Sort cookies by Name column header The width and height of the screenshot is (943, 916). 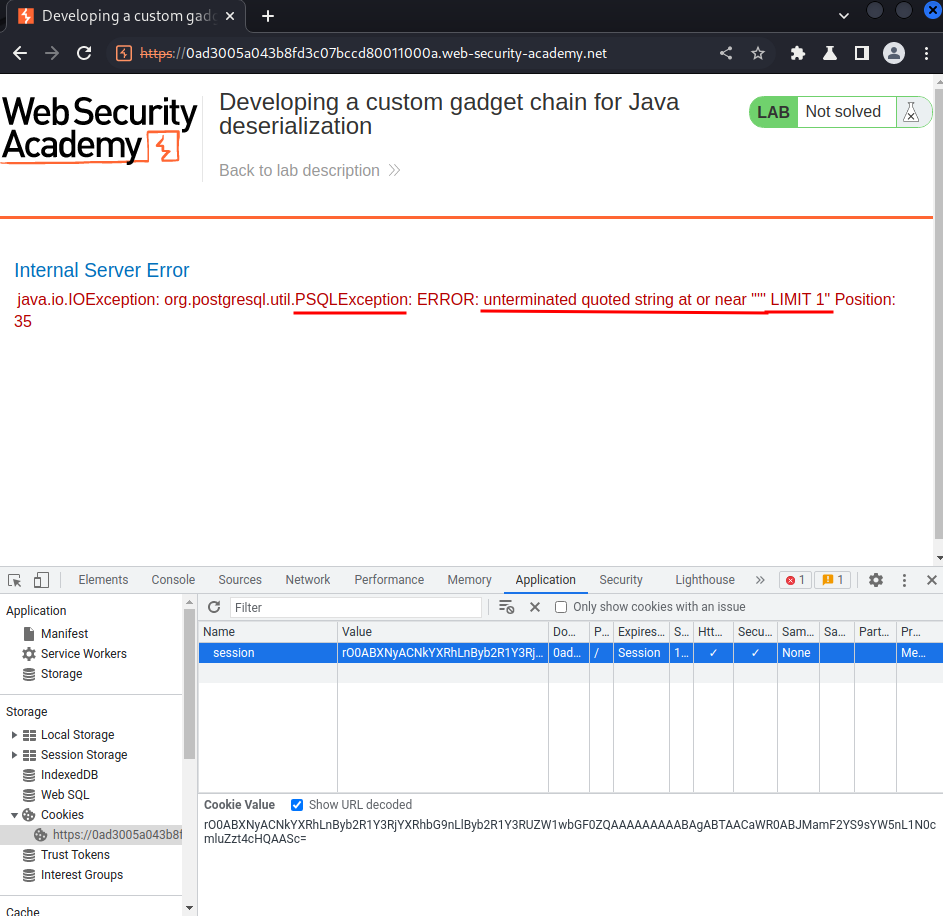(x=268, y=632)
